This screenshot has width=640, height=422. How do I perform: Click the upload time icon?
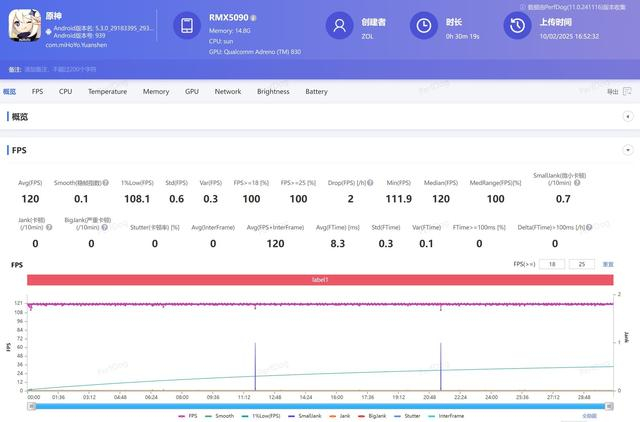(x=517, y=28)
